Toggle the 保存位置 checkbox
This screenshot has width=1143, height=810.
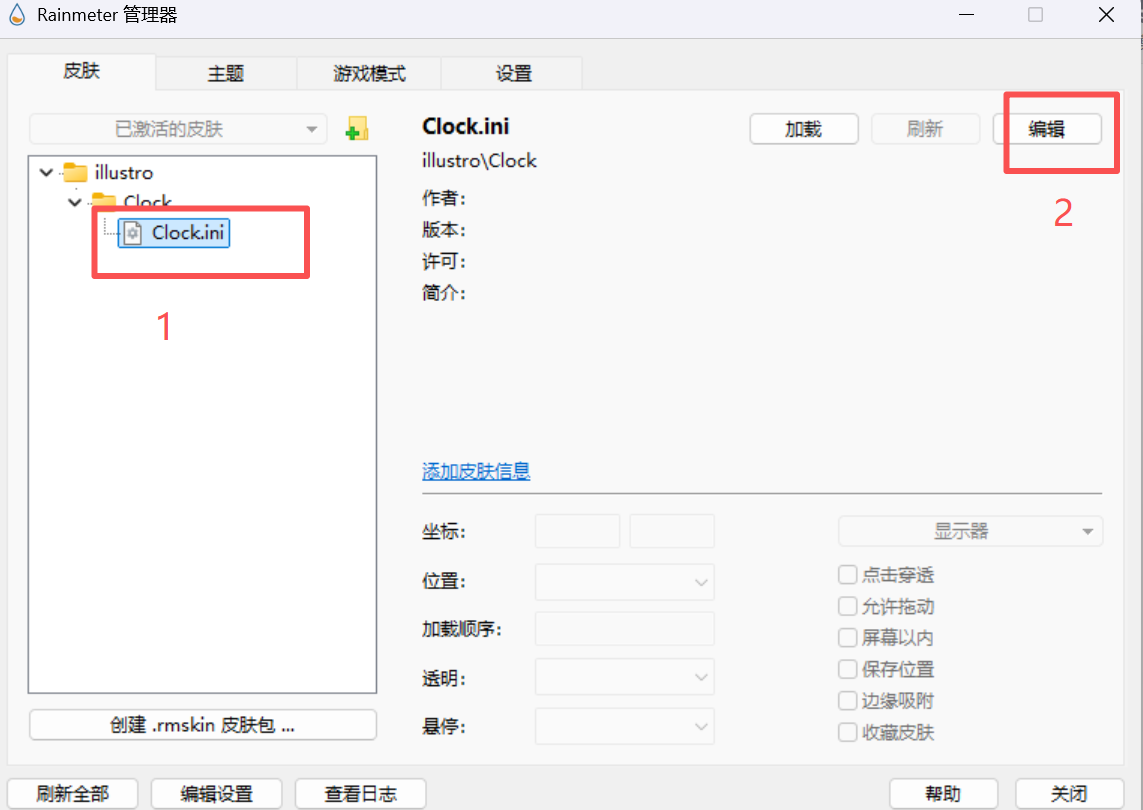pos(847,669)
